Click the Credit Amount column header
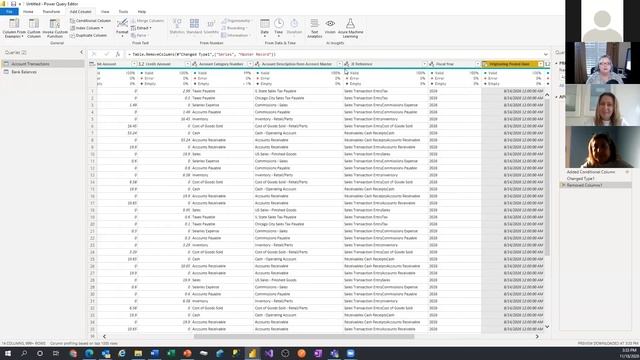 click(163, 64)
